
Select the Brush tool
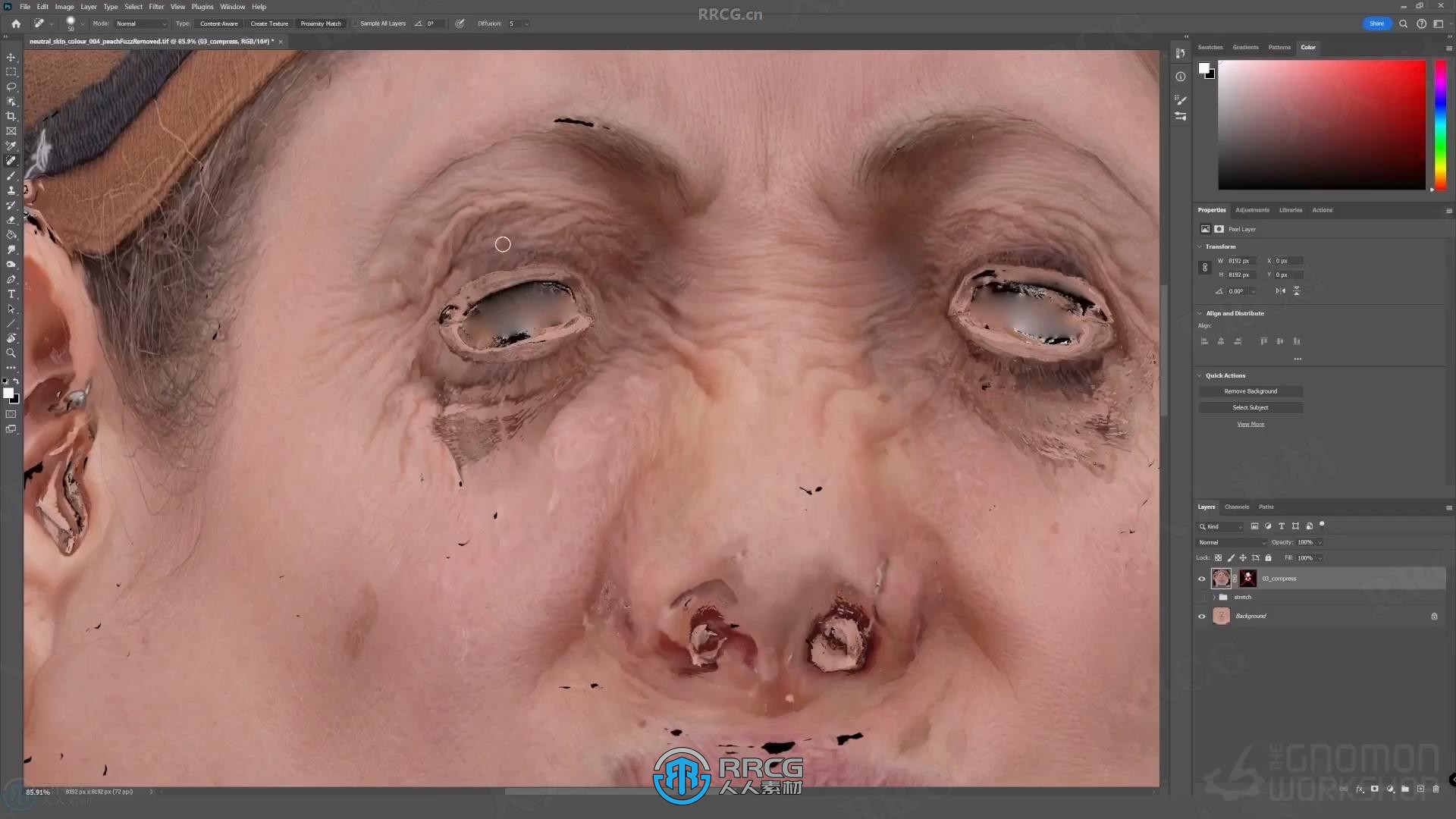tap(11, 175)
